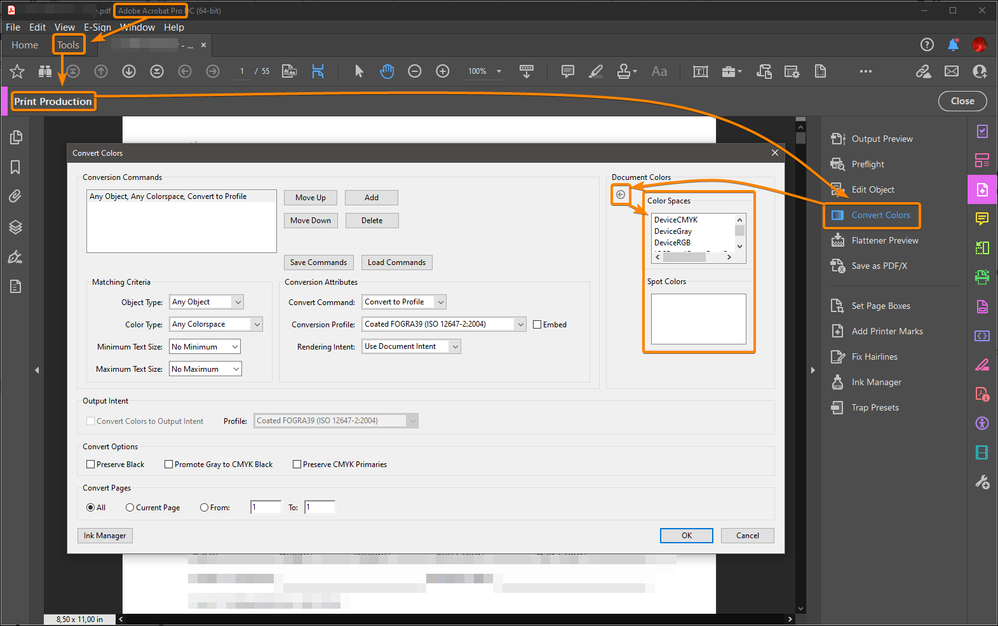Open the Page Thumbnails panel icon
This screenshot has height=626, width=998.
pyautogui.click(x=16, y=138)
